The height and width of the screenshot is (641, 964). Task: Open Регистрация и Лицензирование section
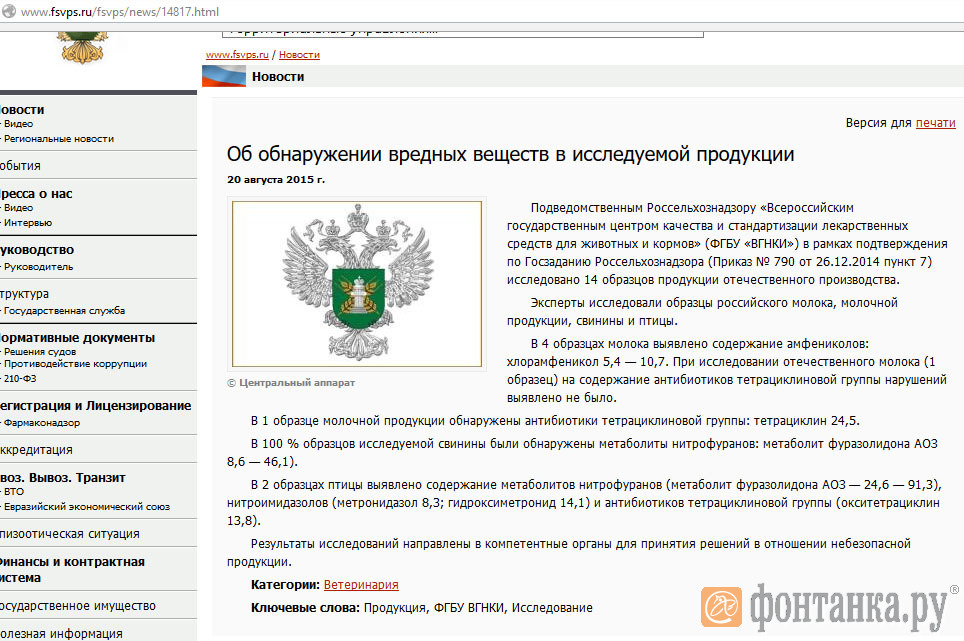coord(95,406)
